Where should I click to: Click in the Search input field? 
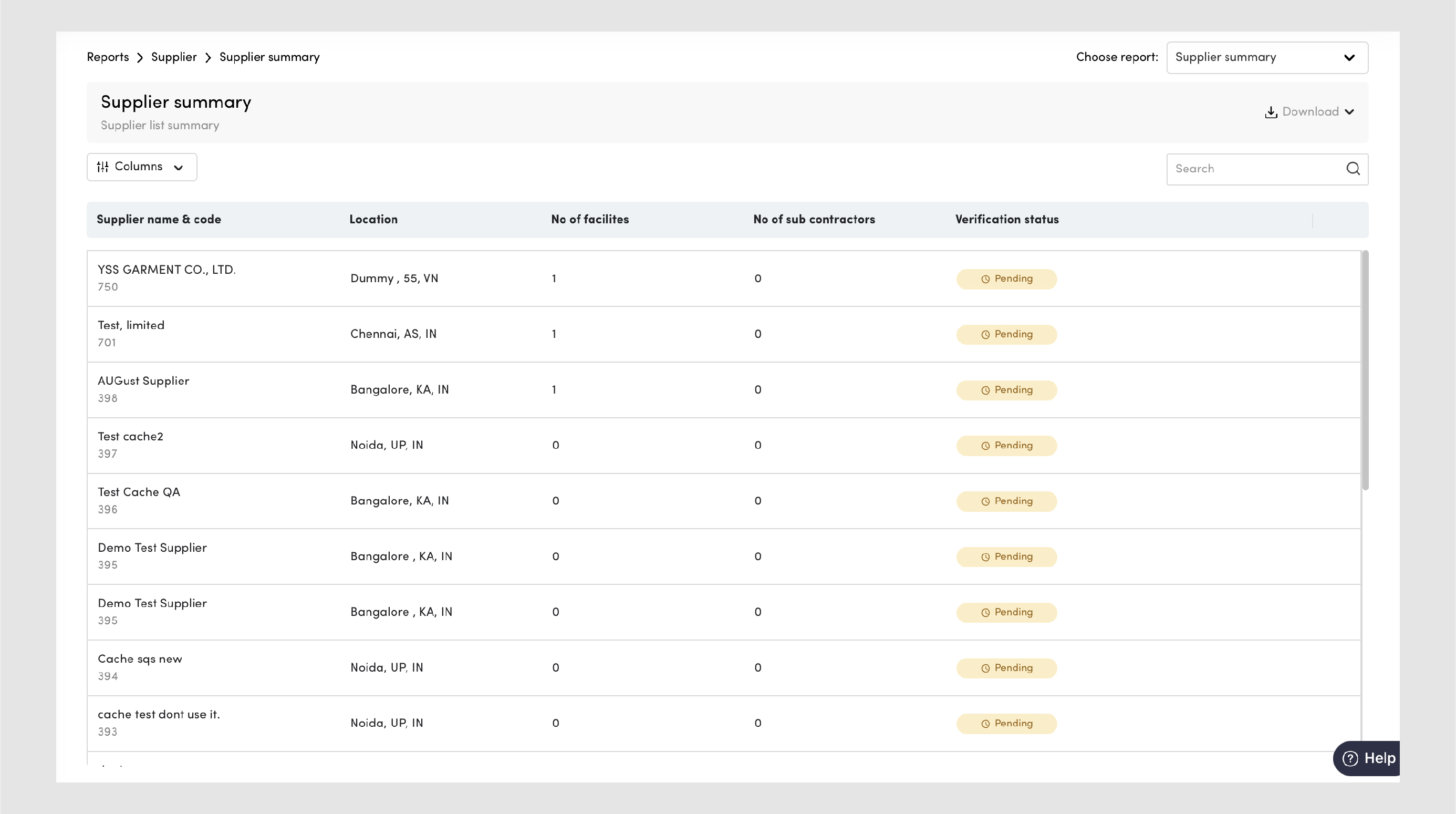coord(1255,169)
